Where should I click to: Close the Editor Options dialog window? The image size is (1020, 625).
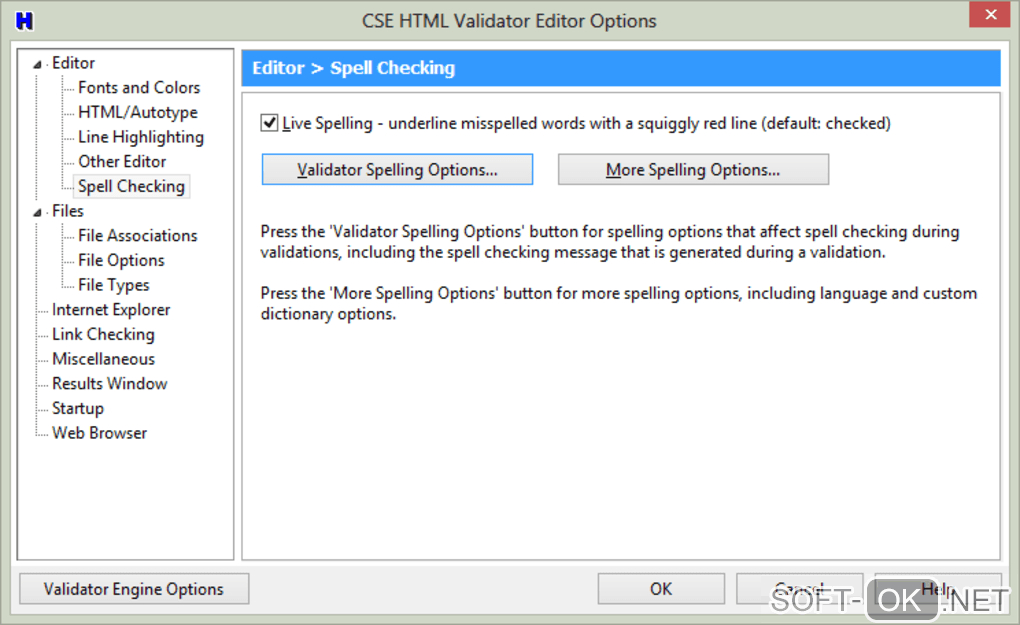click(990, 15)
